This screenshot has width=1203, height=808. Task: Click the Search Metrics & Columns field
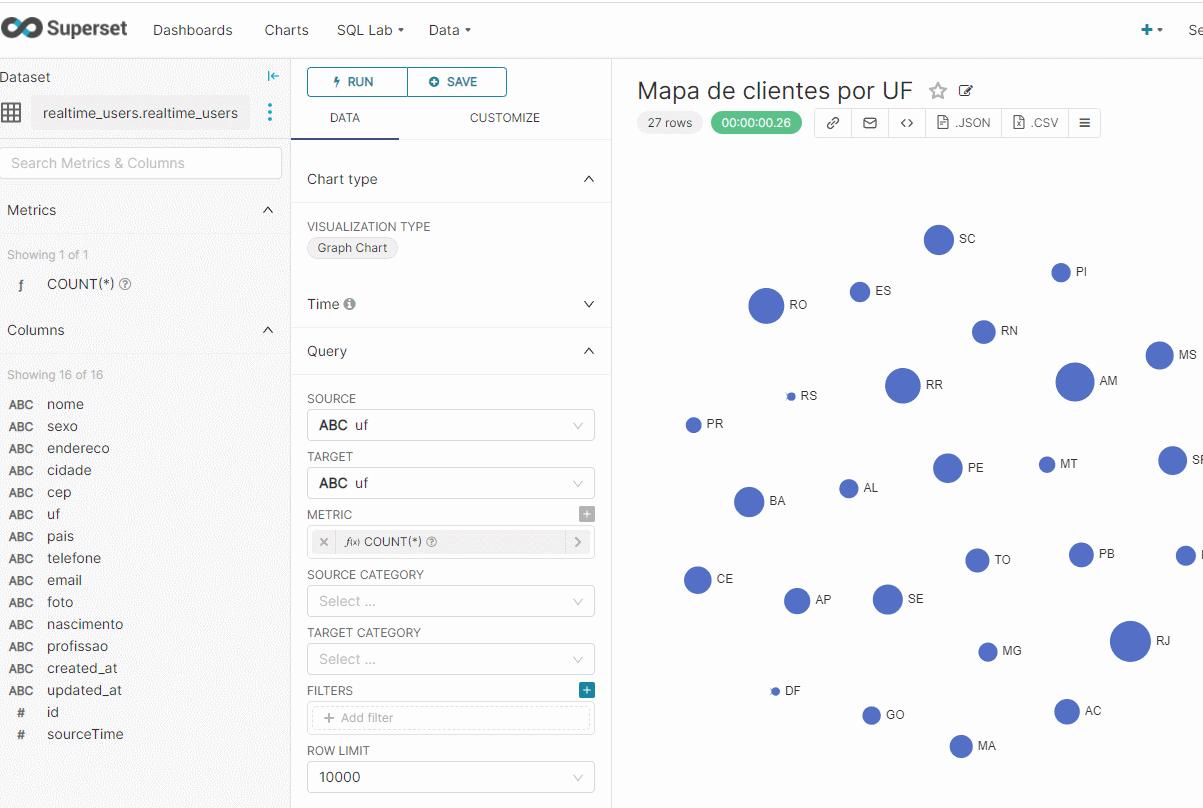tap(141, 163)
